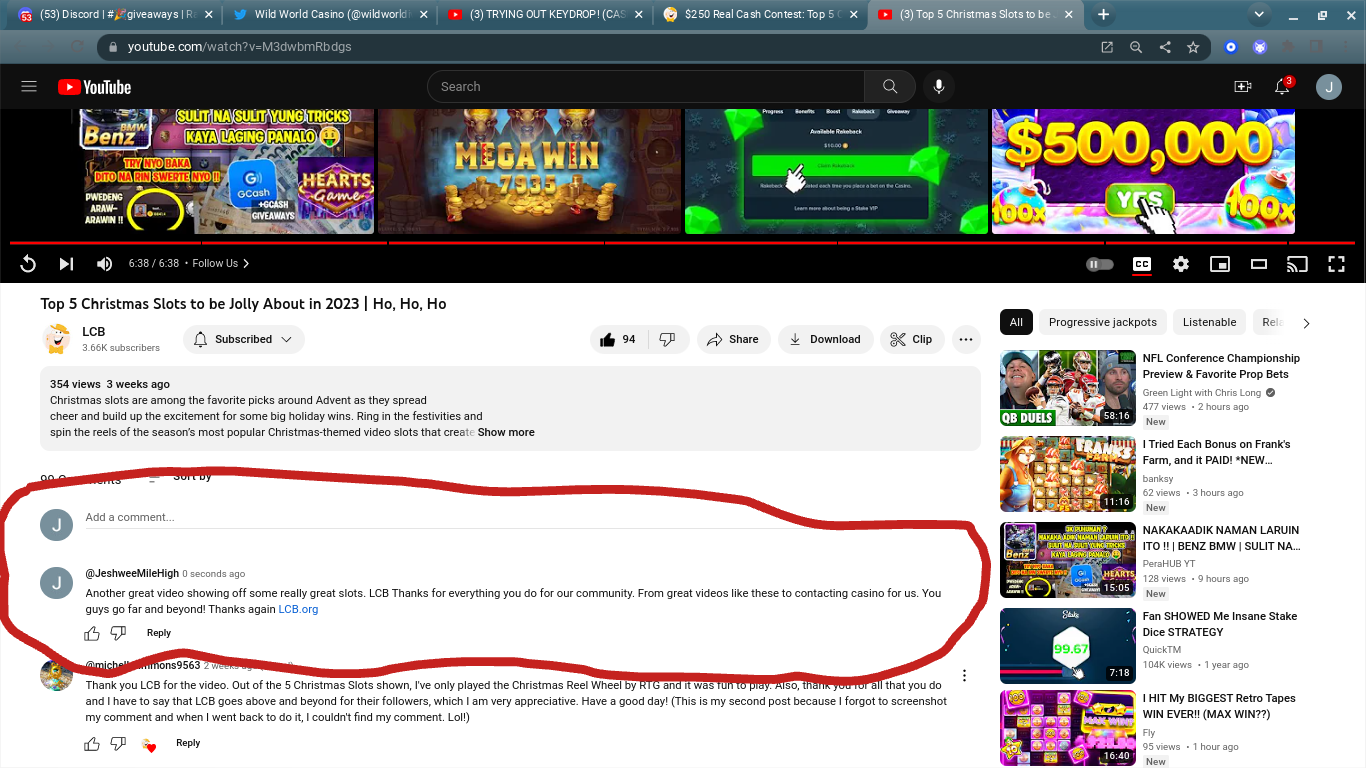Cast video with Play on TV icon
The width and height of the screenshot is (1366, 768).
pyautogui.click(x=1297, y=264)
